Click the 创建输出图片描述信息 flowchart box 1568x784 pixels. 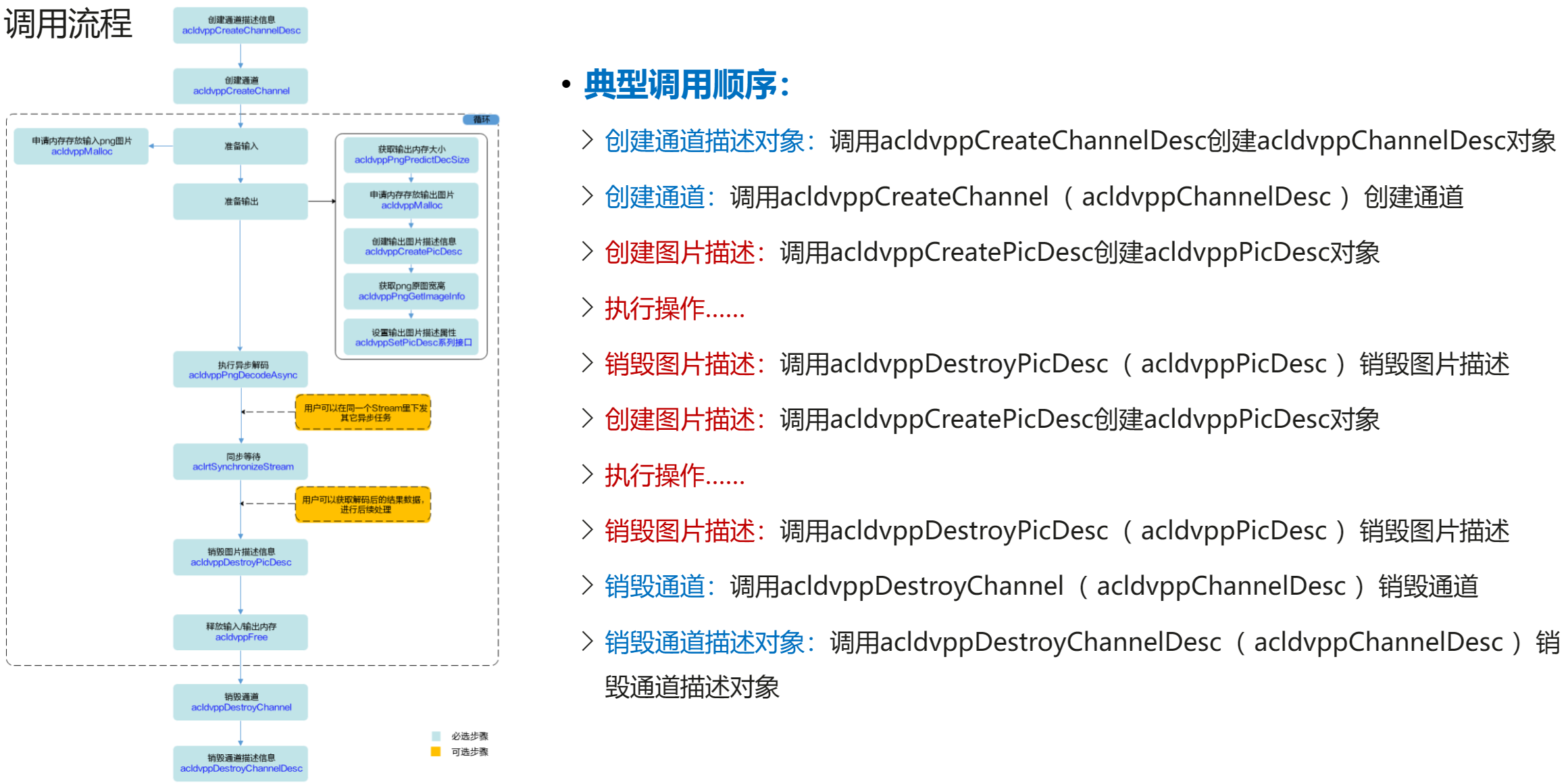tap(411, 246)
